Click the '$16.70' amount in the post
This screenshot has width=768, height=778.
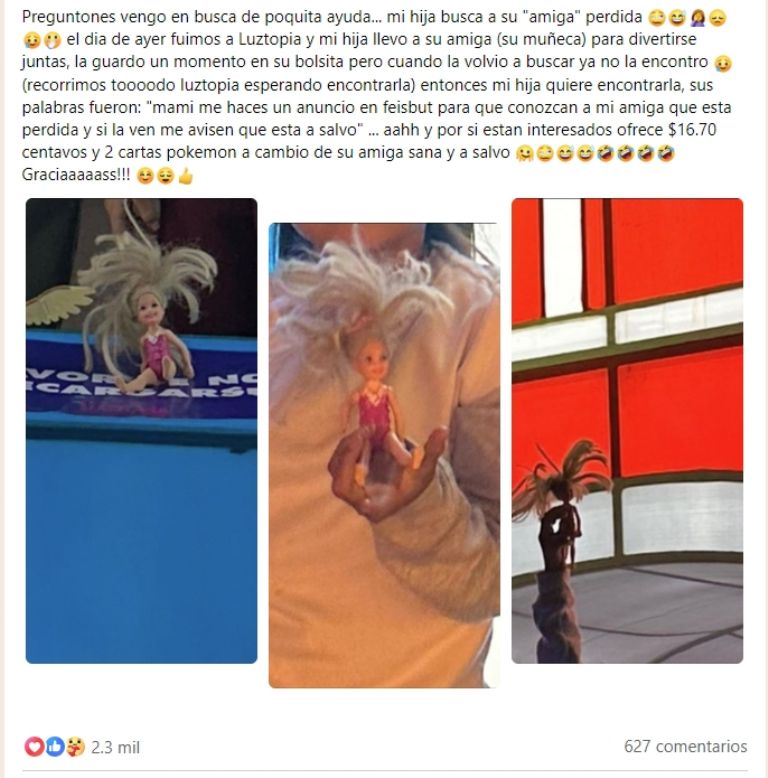pyautogui.click(x=692, y=130)
